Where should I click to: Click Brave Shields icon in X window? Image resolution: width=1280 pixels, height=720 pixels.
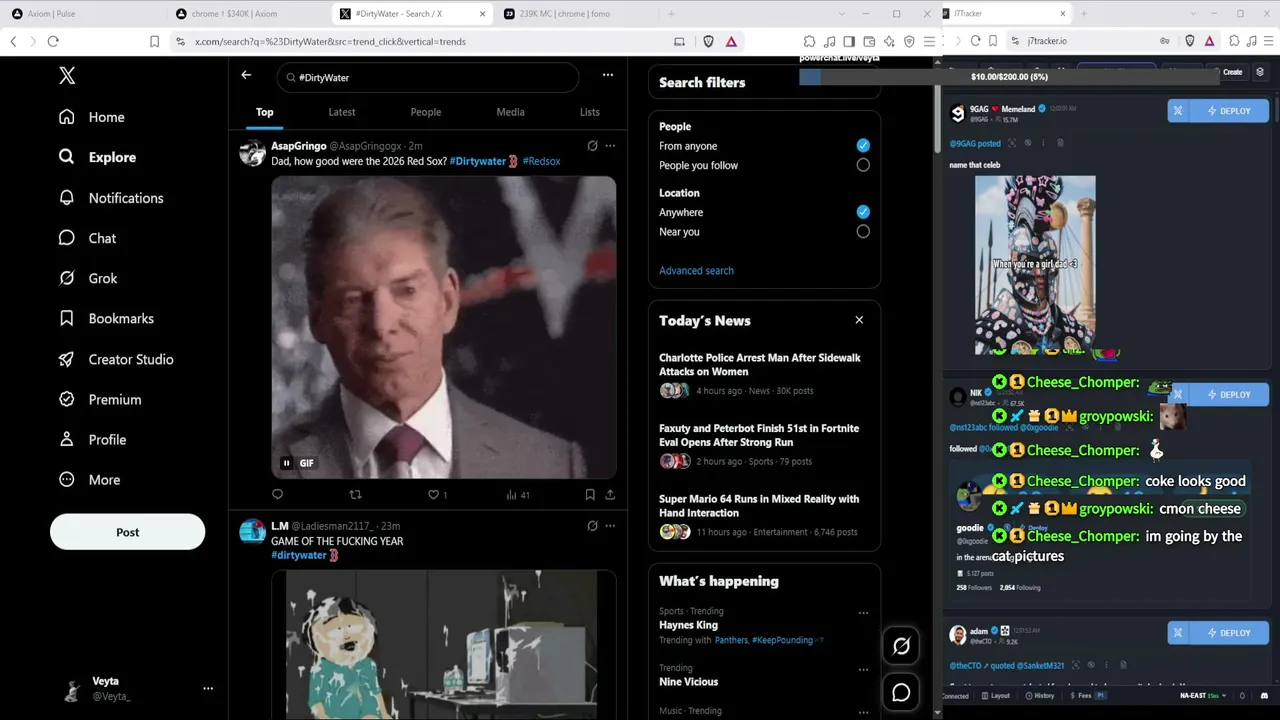pos(709,41)
